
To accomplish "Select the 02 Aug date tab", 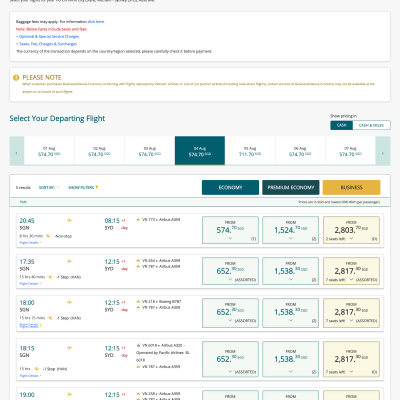I will point(99,151).
